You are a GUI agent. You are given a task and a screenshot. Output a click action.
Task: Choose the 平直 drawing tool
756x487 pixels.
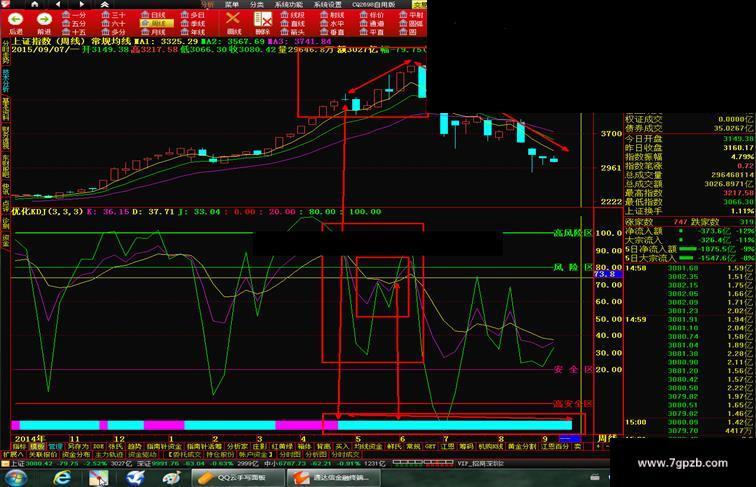click(x=372, y=32)
